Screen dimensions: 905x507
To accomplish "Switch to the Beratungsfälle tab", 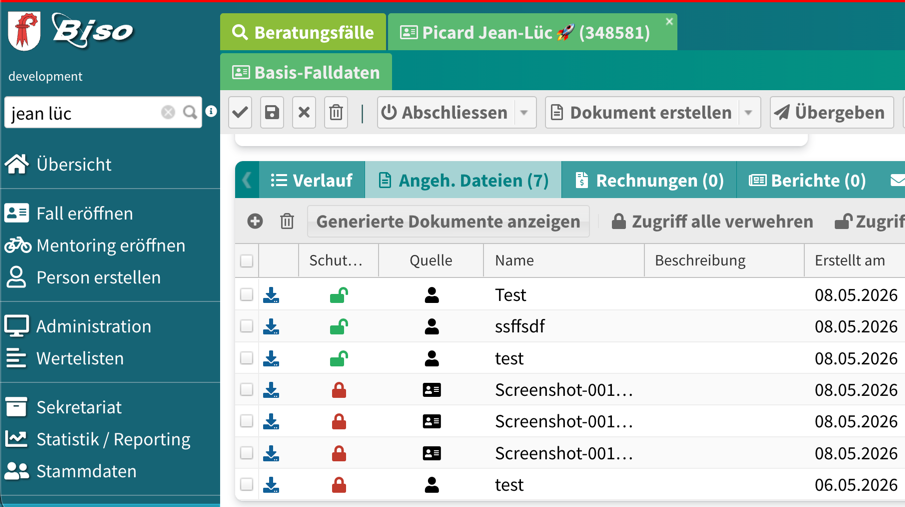I will [x=303, y=32].
